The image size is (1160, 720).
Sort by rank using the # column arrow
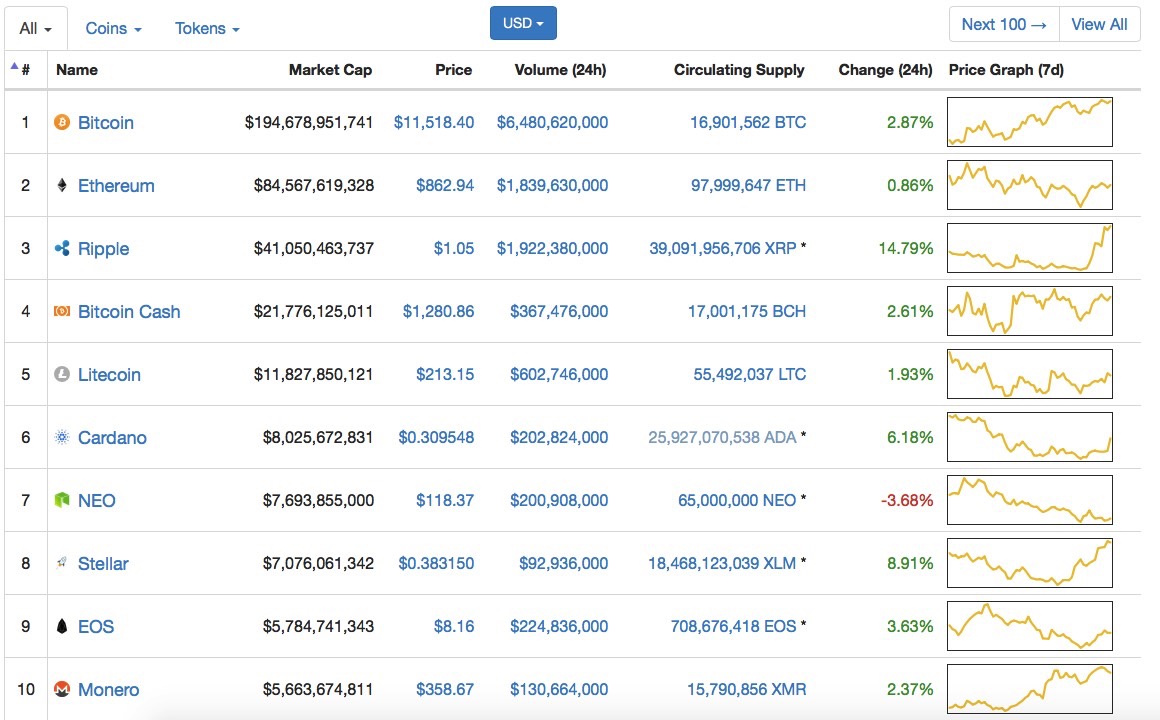[x=14, y=67]
